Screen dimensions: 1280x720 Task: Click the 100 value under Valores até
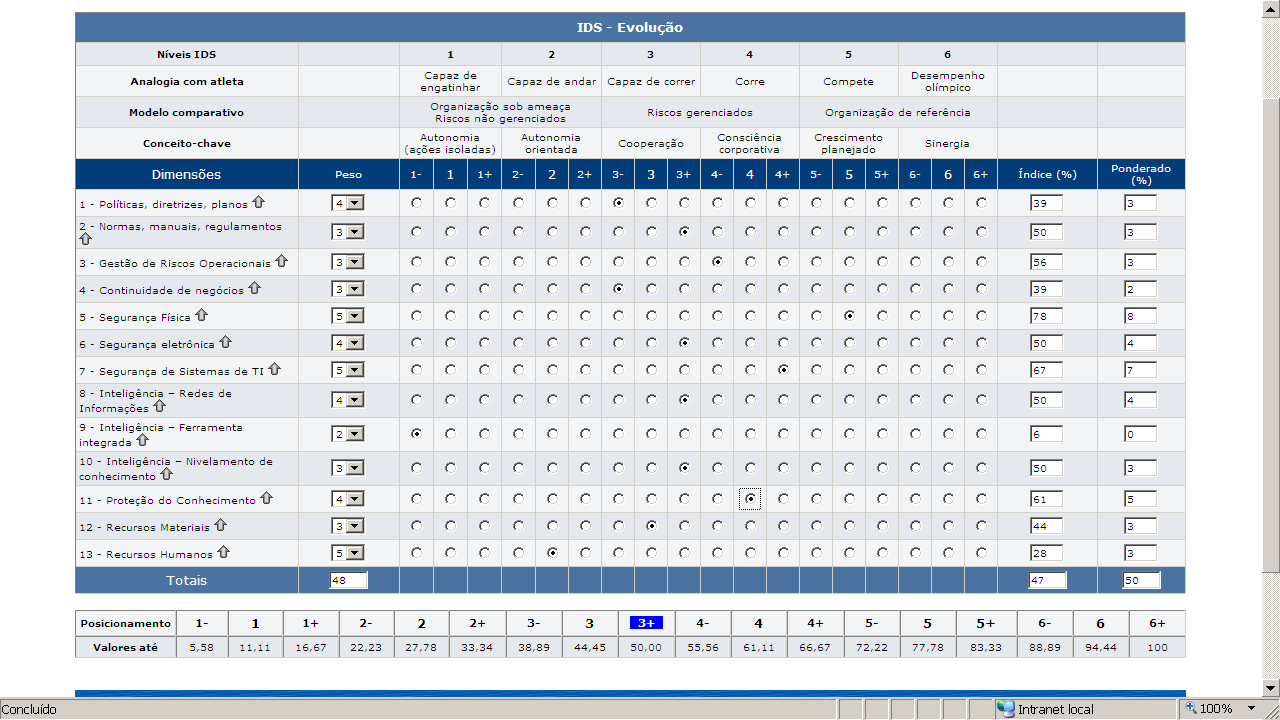pyautogui.click(x=1157, y=647)
